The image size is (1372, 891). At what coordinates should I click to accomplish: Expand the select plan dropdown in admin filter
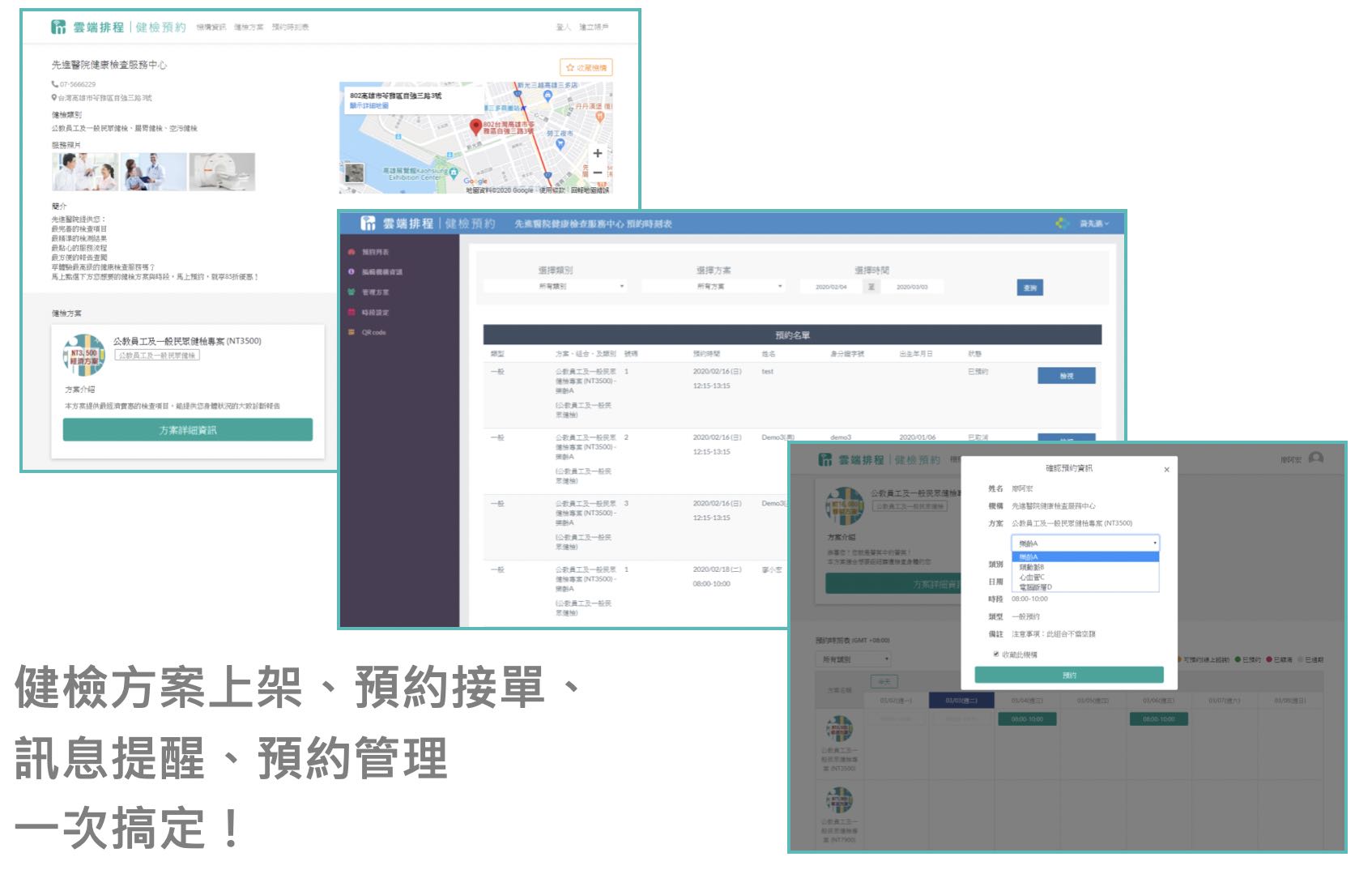(x=713, y=286)
